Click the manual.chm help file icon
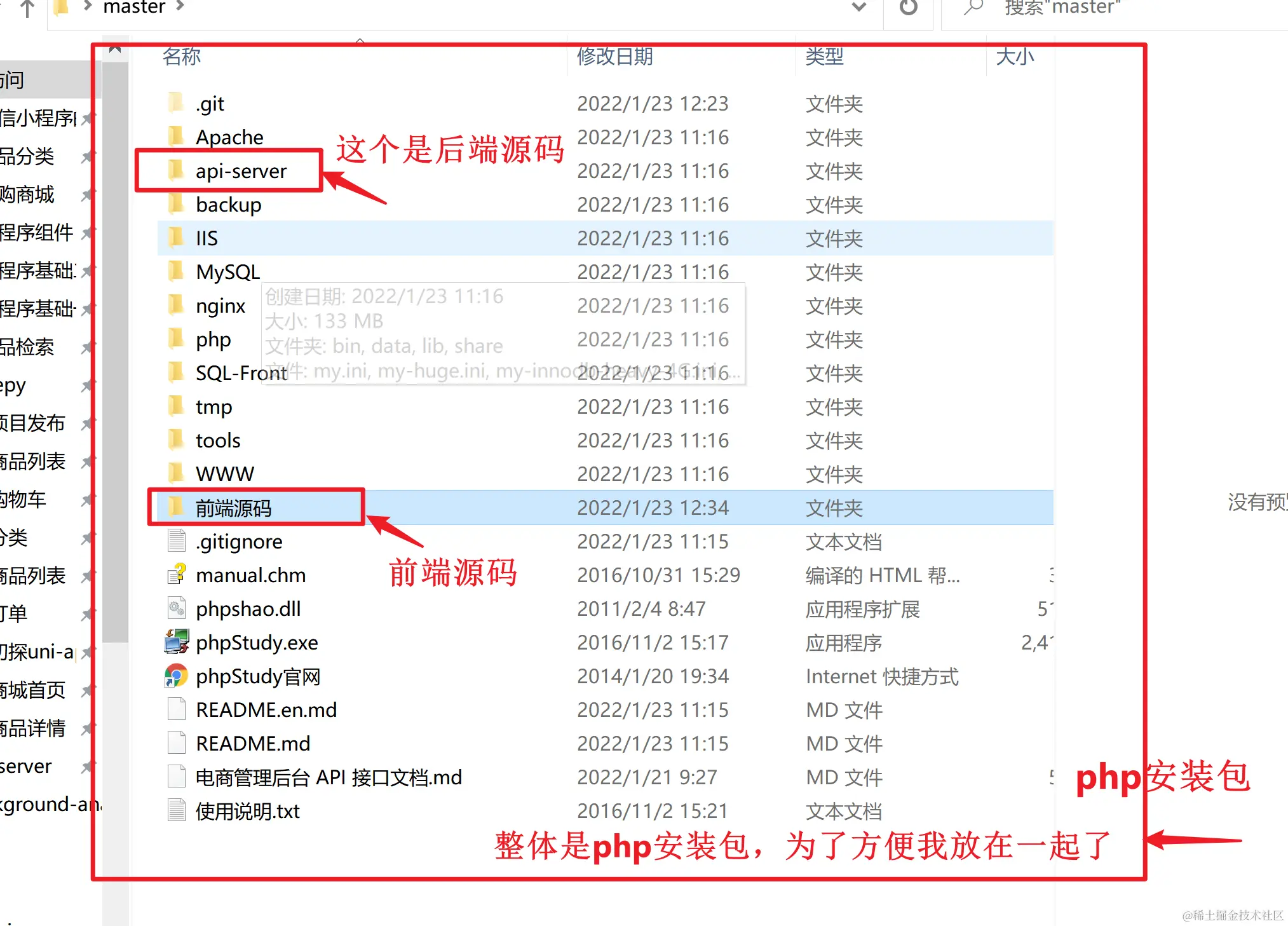 pos(176,575)
